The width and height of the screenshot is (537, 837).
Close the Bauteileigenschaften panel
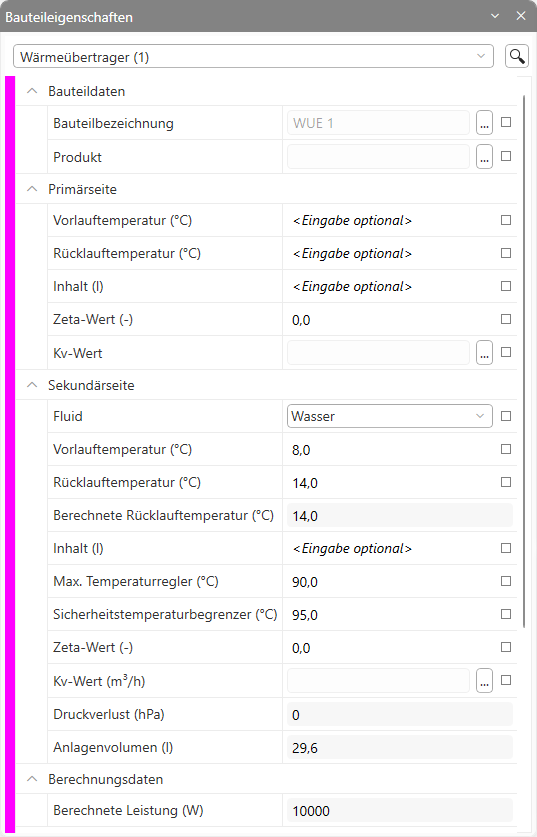tap(521, 16)
